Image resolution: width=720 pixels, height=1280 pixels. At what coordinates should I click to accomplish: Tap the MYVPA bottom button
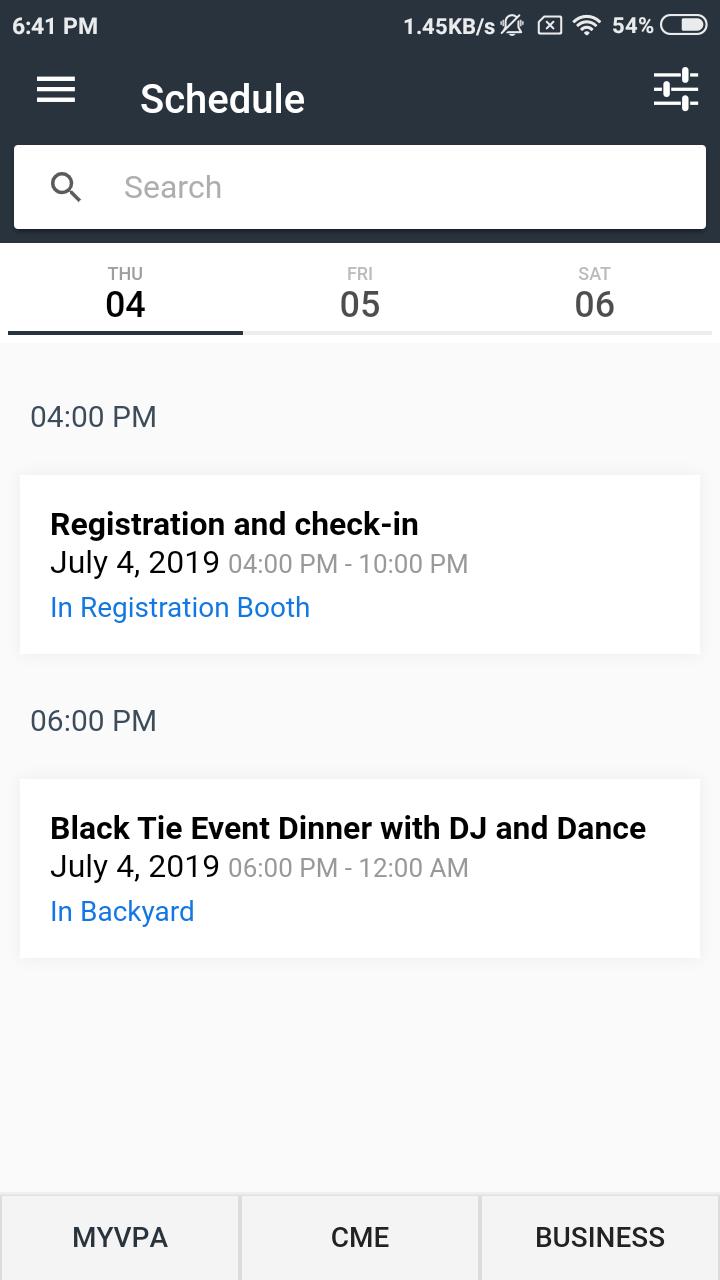pos(120,1237)
